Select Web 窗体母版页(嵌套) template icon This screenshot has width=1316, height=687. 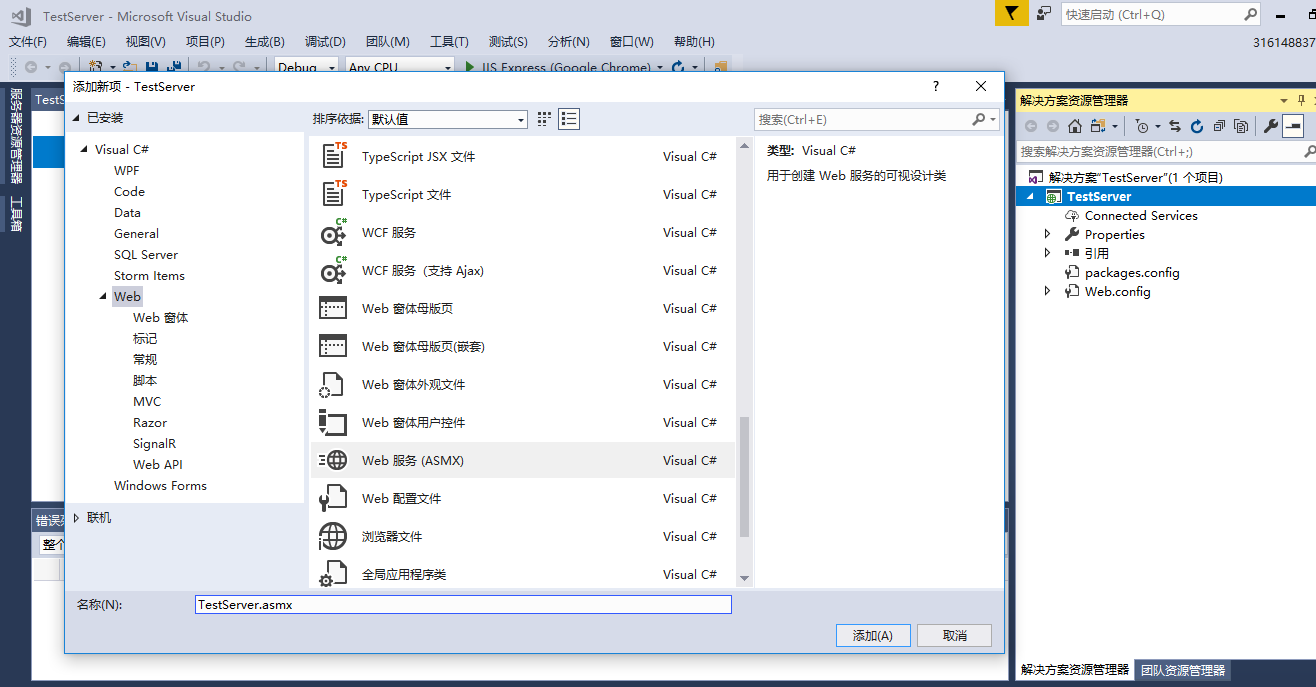pyautogui.click(x=333, y=346)
